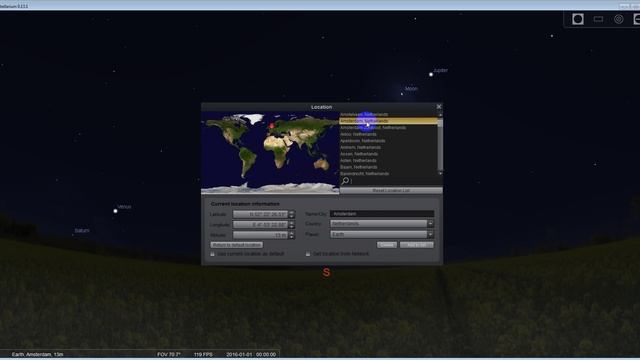The width and height of the screenshot is (640, 360).
Task: Select Apeldoorn, Netherlands in the list
Action: [x=362, y=141]
